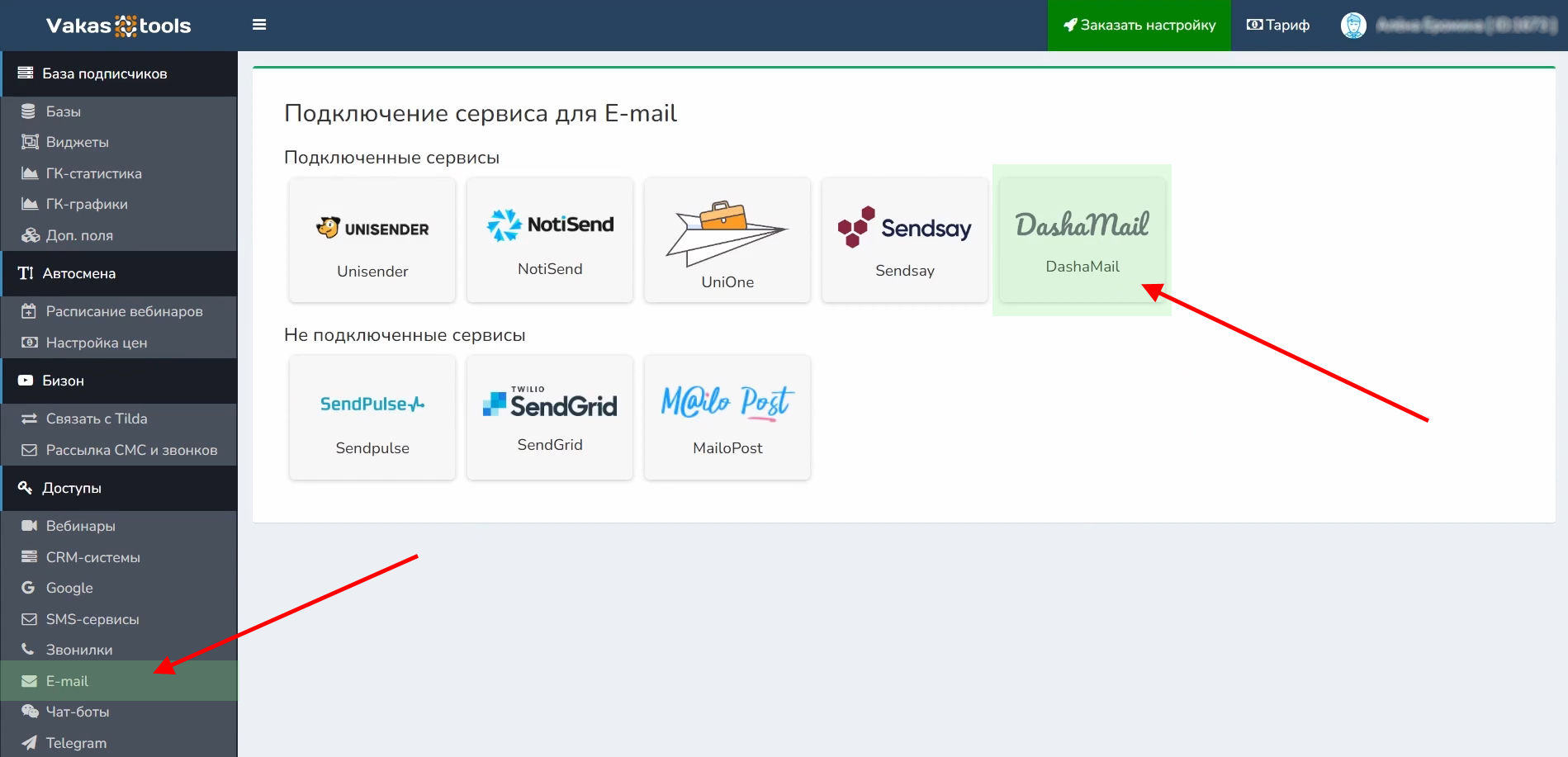Image resolution: width=1568 pixels, height=757 pixels.
Task: Open the E-mail sidebar menu item
Action: pos(67,681)
